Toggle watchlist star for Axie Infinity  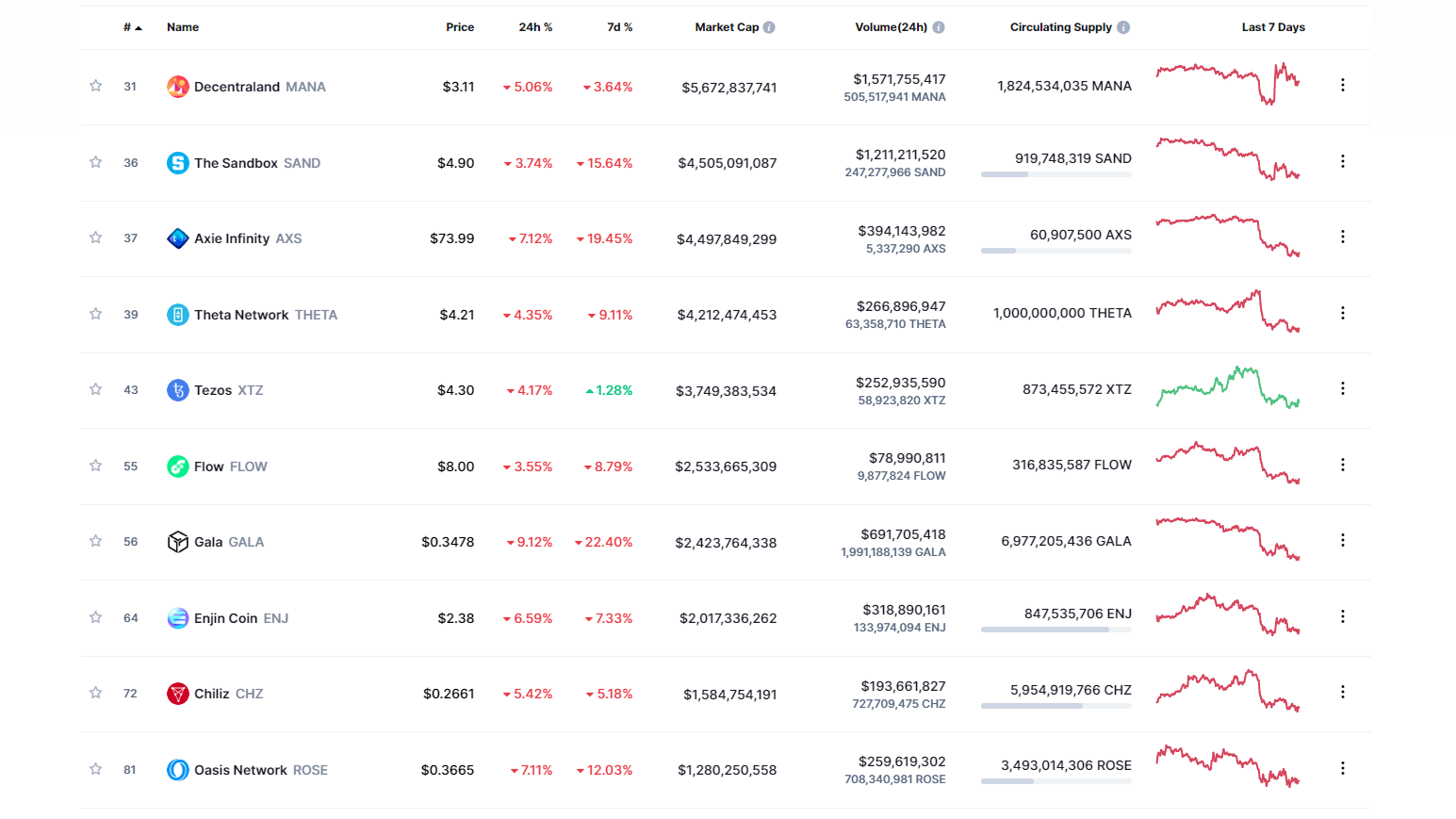click(95, 238)
